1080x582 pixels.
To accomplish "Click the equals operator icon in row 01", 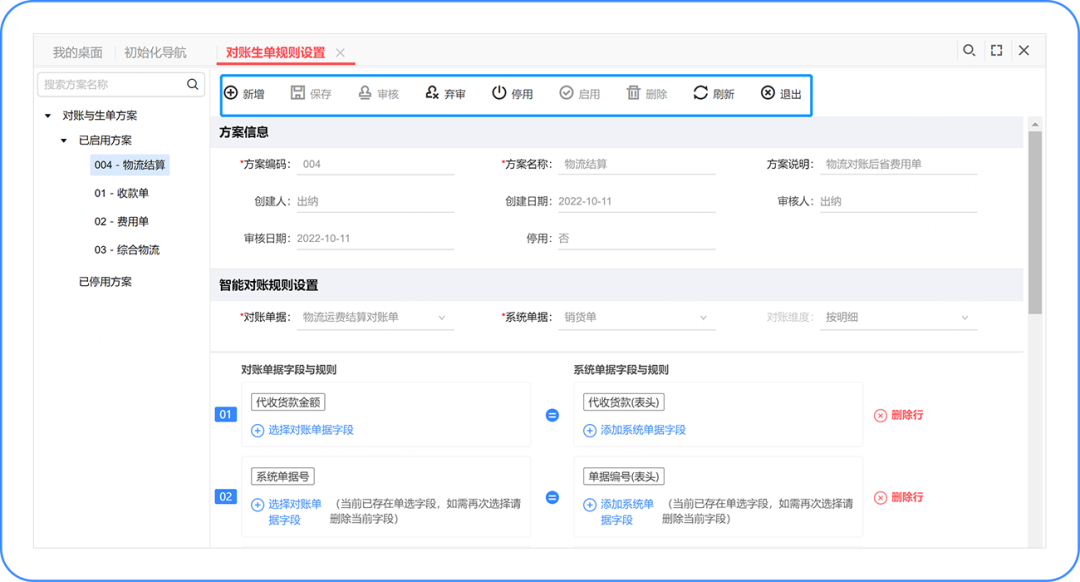I will point(552,415).
